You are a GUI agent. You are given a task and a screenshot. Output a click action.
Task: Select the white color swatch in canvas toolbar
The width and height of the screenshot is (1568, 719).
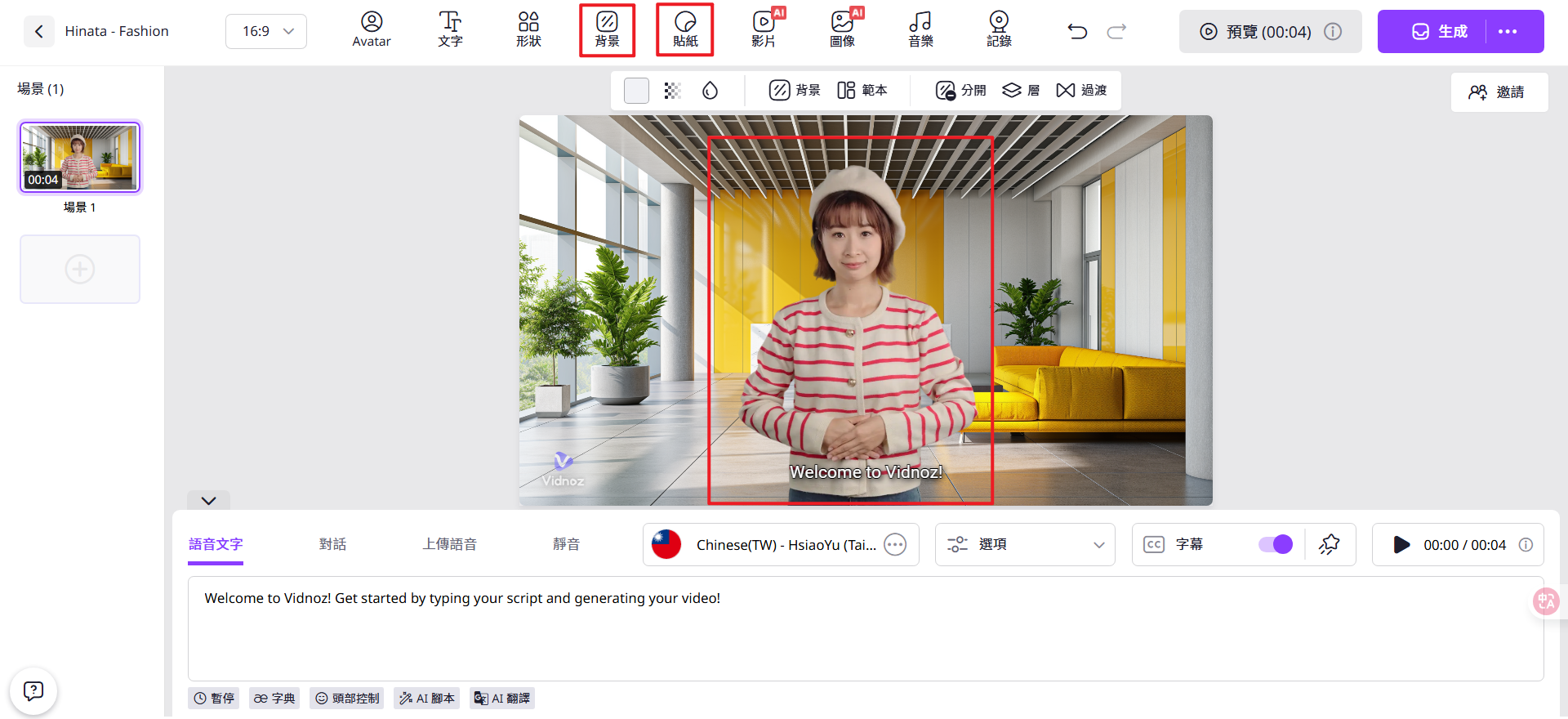click(636, 90)
